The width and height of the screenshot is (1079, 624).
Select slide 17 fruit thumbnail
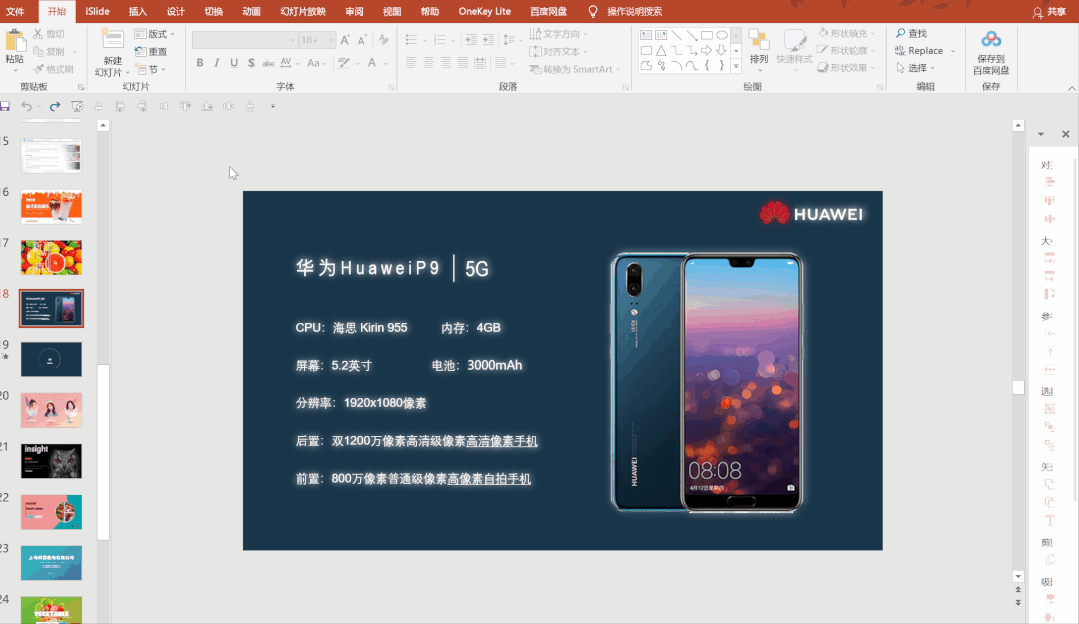click(x=52, y=257)
